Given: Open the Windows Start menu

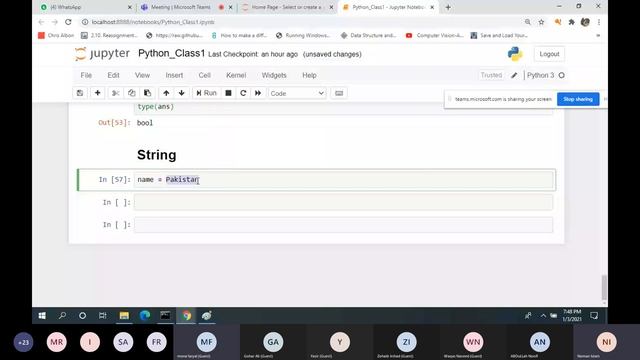Looking at the screenshot, I should coord(42,316).
